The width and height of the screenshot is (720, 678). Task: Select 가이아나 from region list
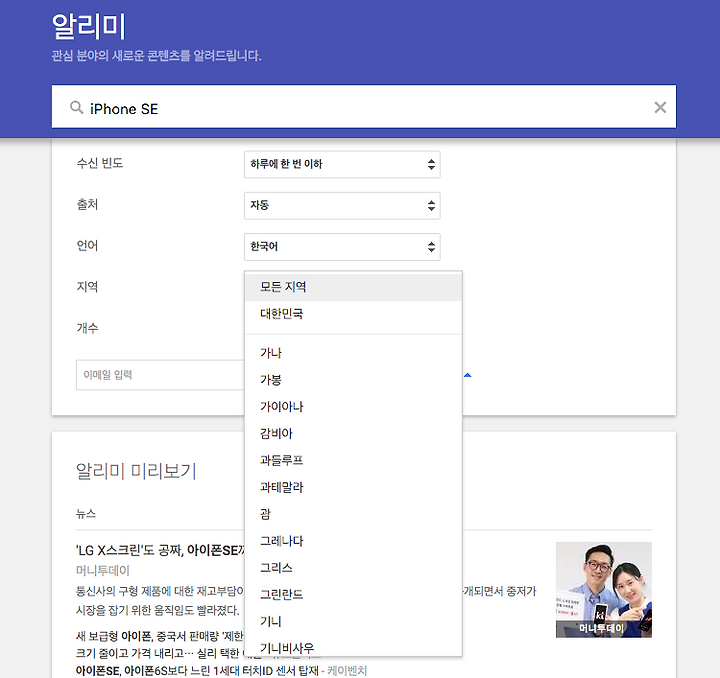pos(353,407)
